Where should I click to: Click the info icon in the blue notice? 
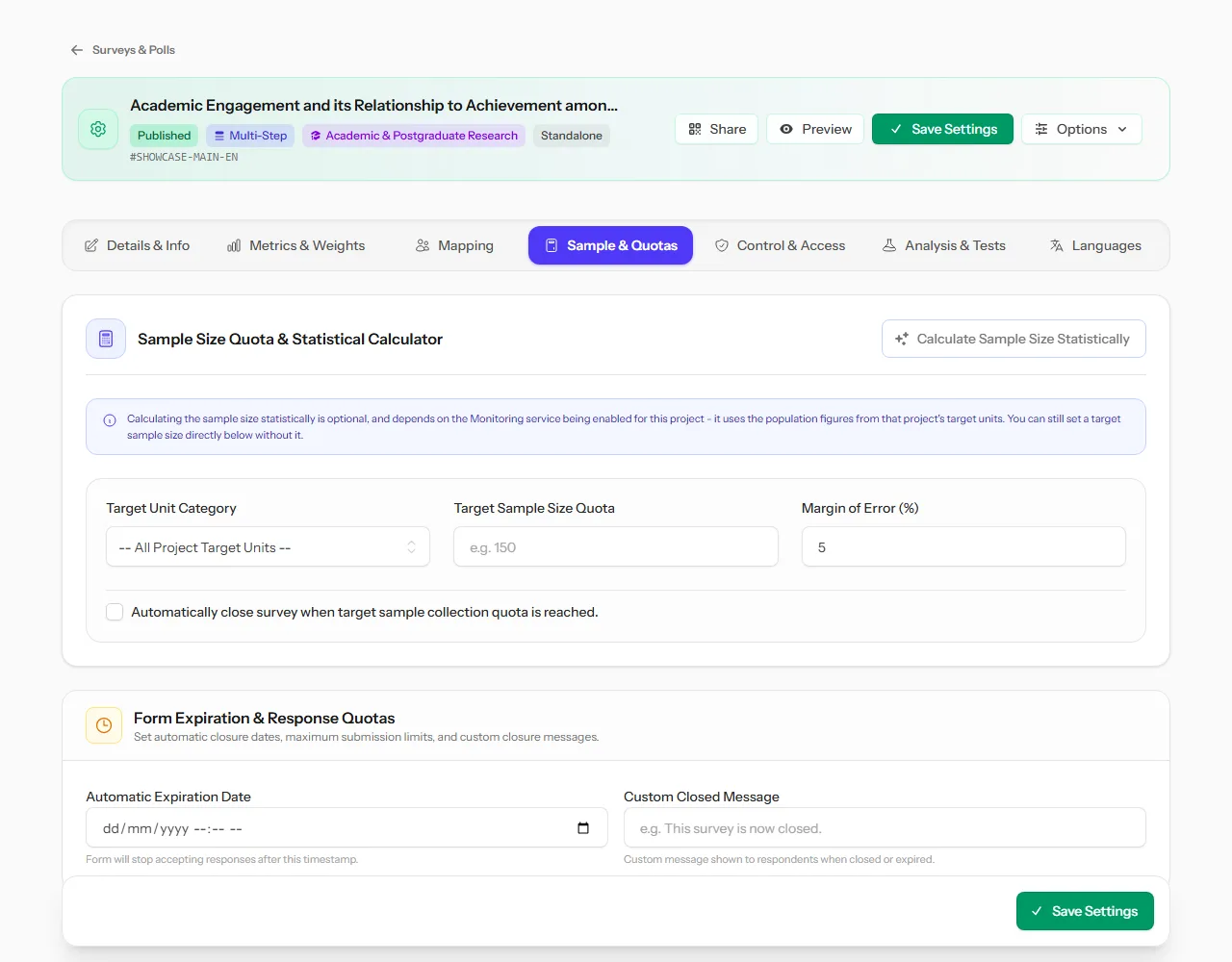(x=110, y=420)
